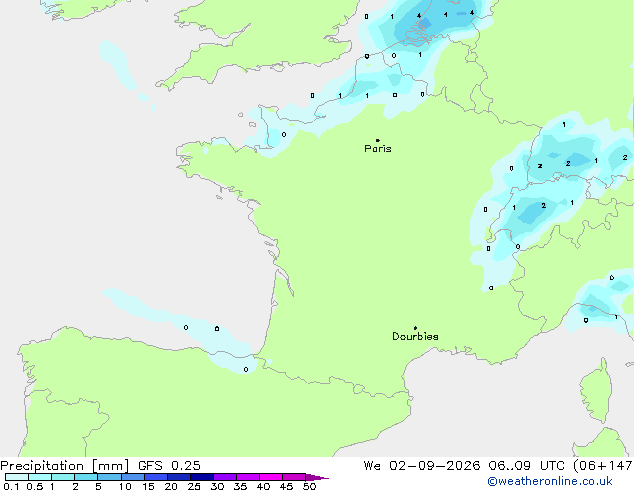This screenshot has width=634, height=490.
Task: Click the Paris city label
Action: click(x=378, y=148)
